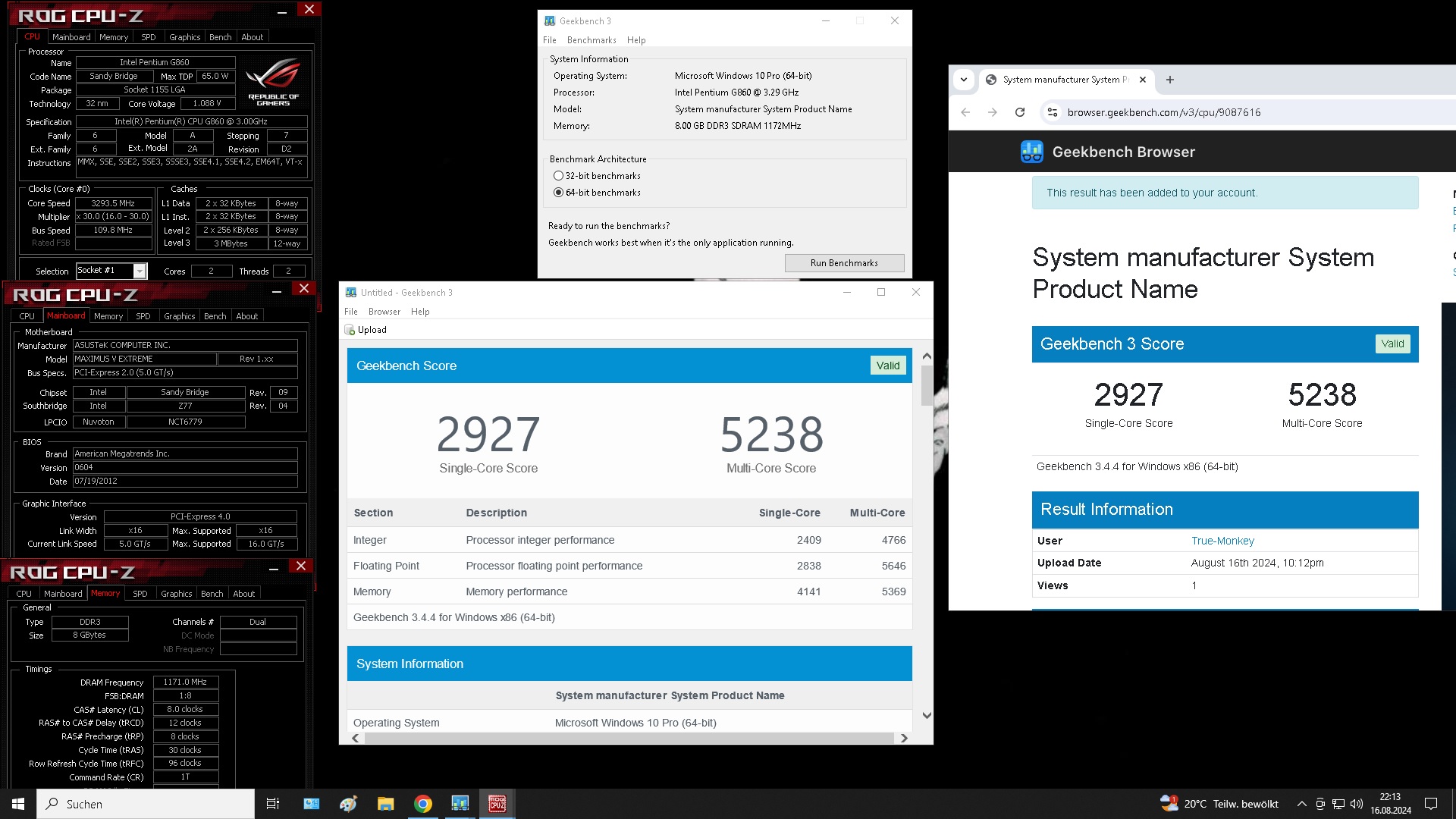Click the taskbar search box
Image resolution: width=1456 pixels, height=819 pixels.
click(146, 804)
